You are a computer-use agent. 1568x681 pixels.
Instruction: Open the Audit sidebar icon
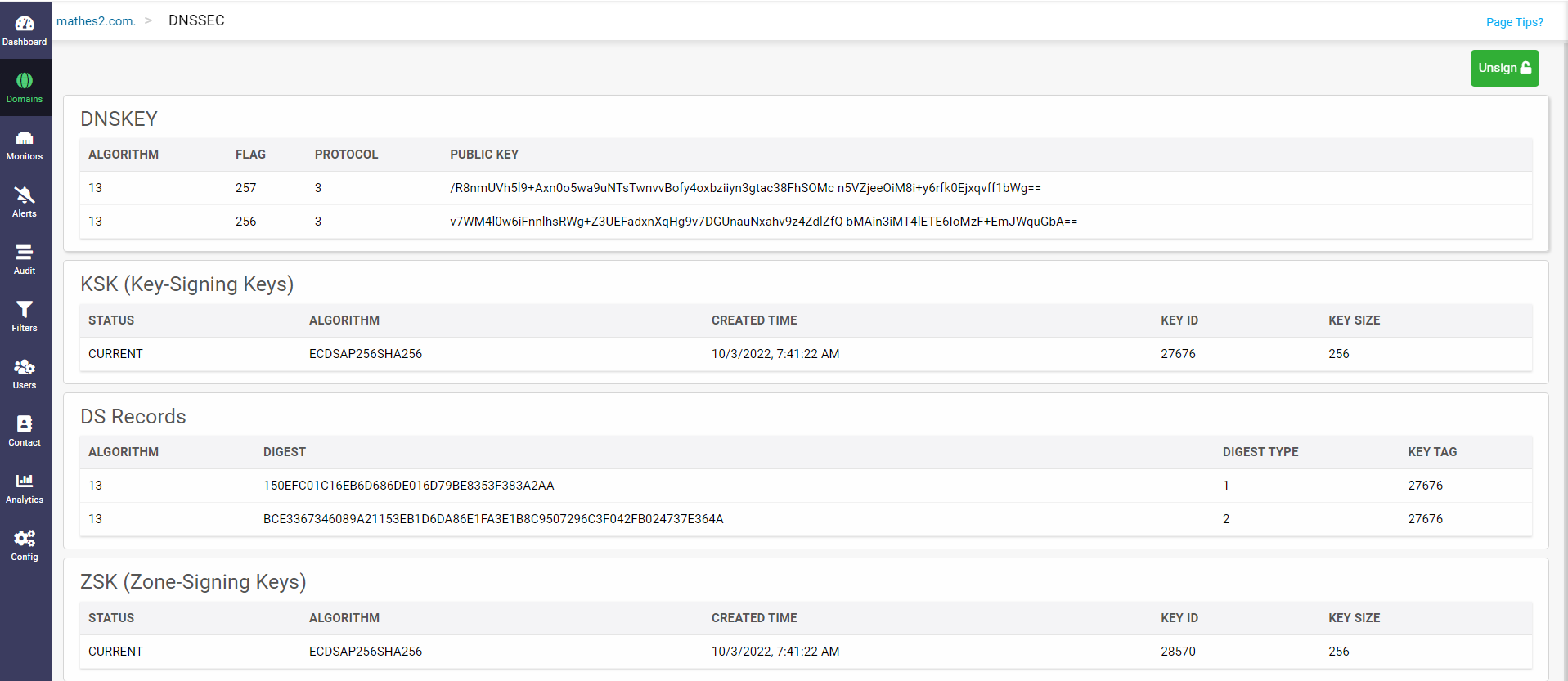(x=25, y=253)
